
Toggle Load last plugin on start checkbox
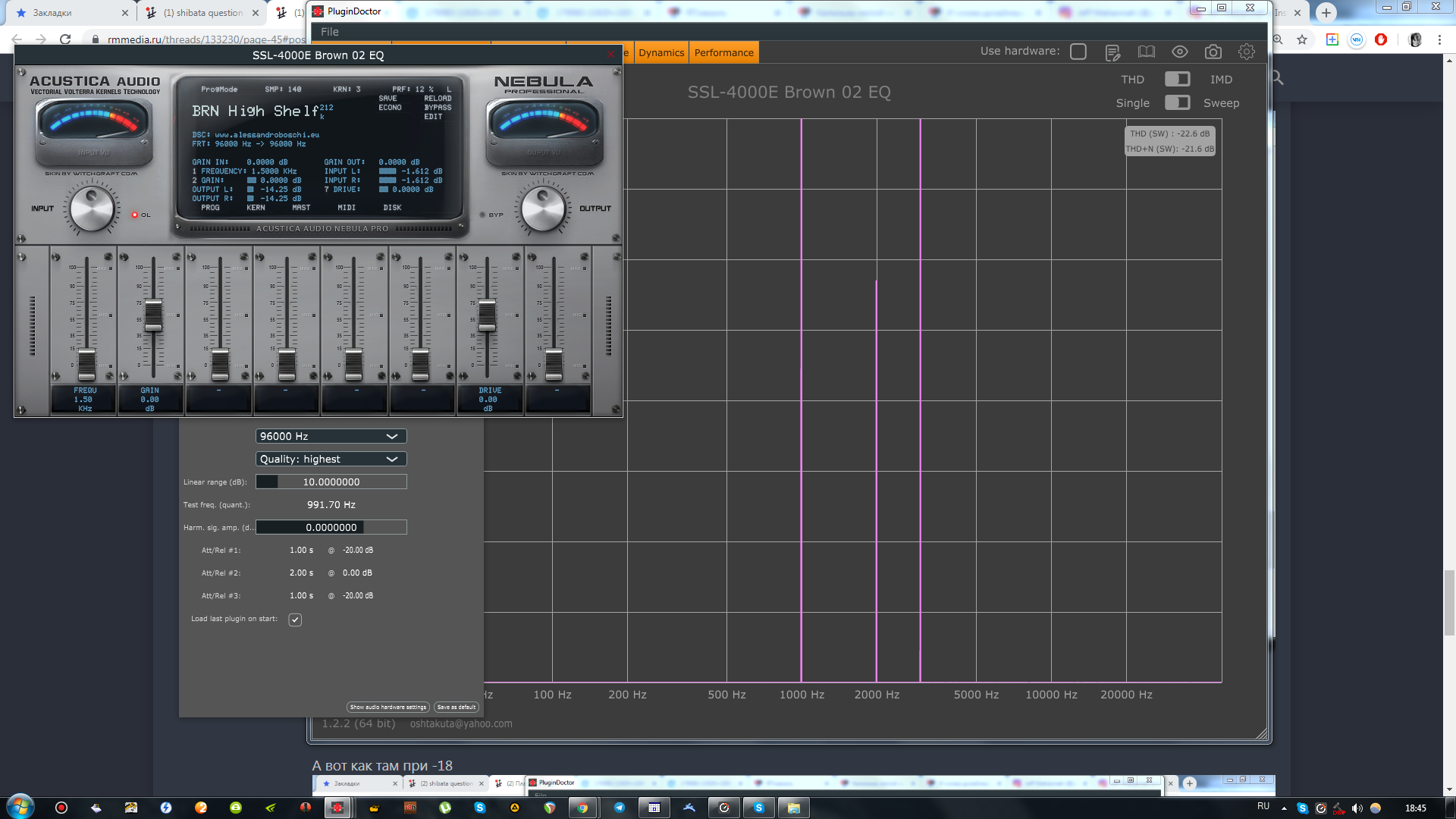[x=295, y=620]
